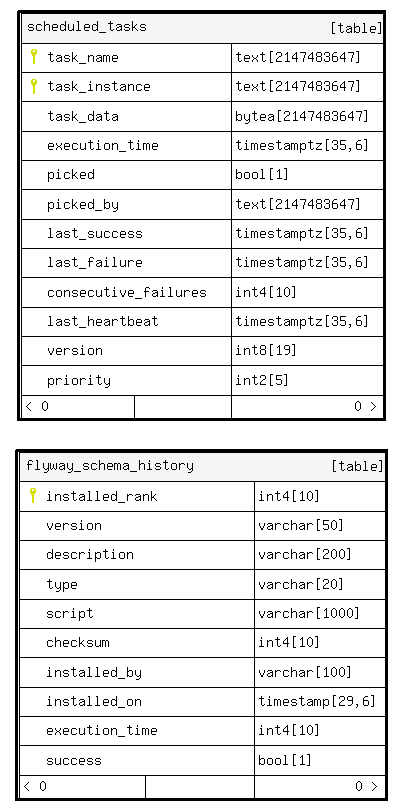Select the scheduled_tasks table header
Image resolution: width=404 pixels, height=812 pixels.
click(x=203, y=27)
